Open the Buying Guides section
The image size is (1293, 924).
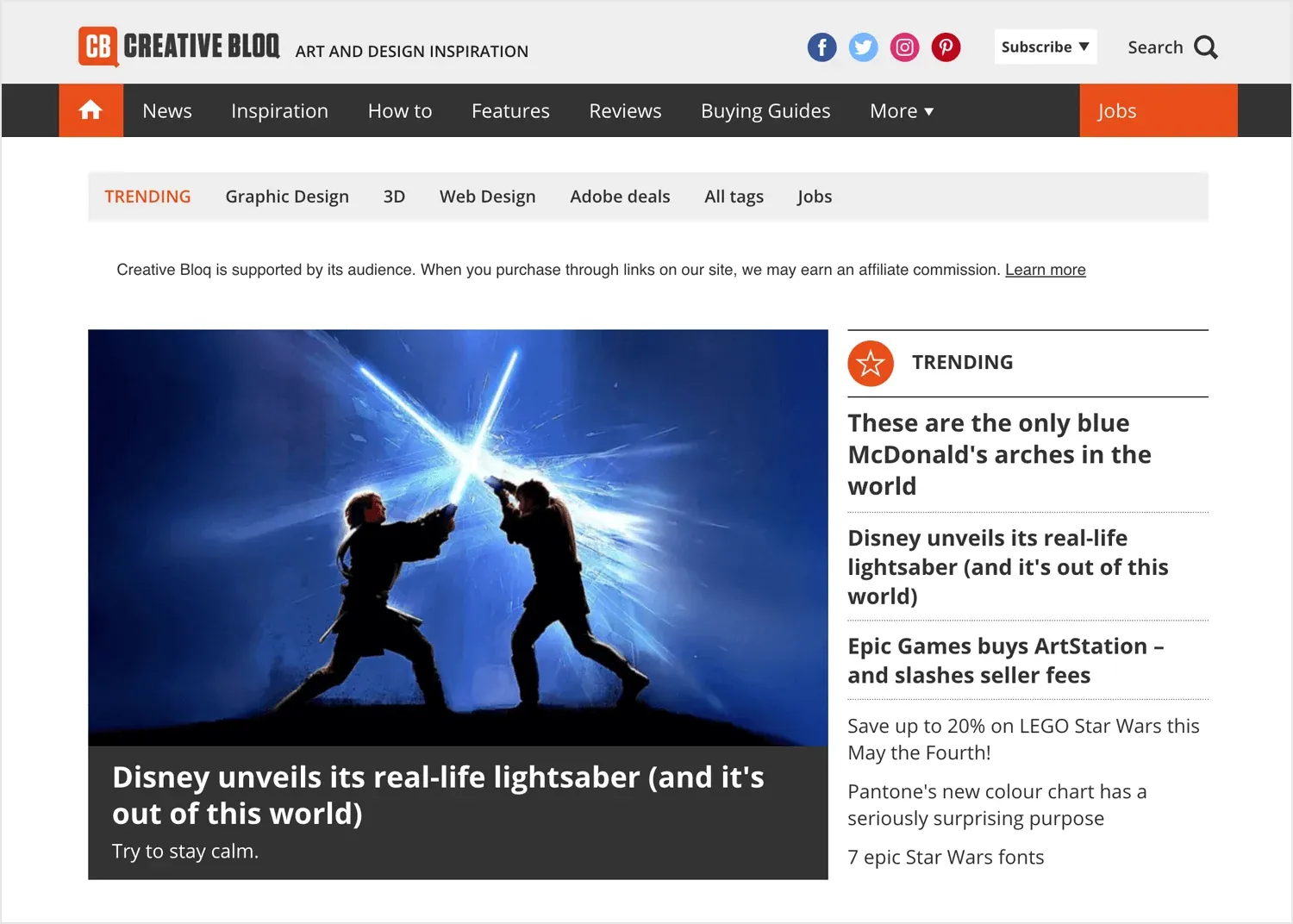click(765, 111)
